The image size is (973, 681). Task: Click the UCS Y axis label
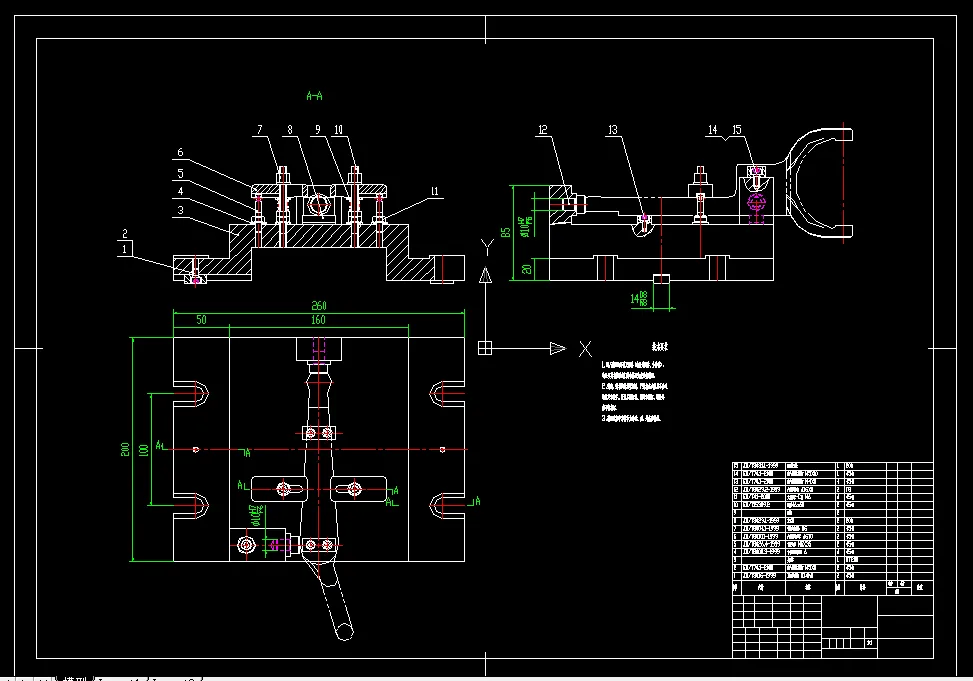point(487,248)
